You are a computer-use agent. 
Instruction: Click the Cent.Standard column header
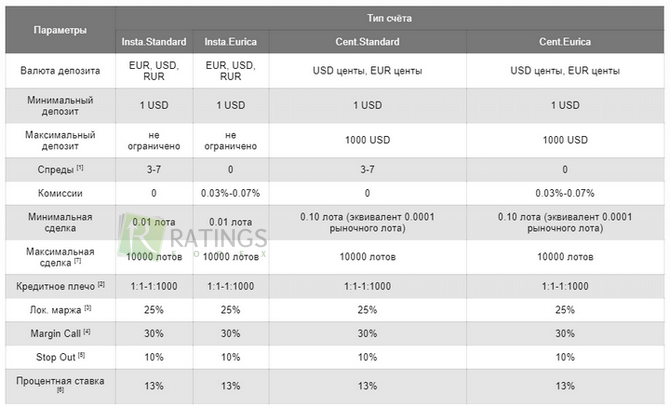click(367, 42)
